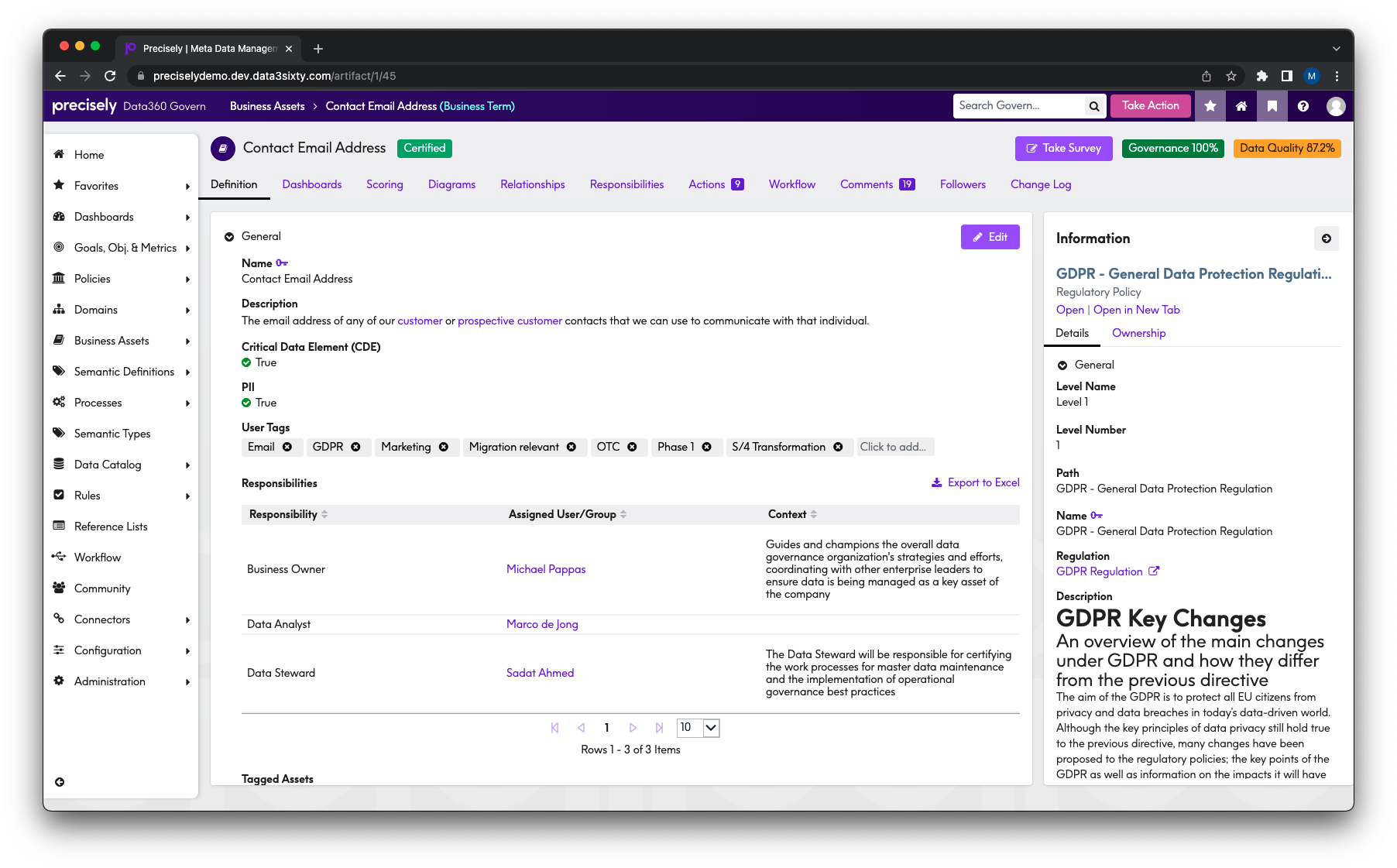Click the Edit button
1397x868 pixels.
(990, 237)
